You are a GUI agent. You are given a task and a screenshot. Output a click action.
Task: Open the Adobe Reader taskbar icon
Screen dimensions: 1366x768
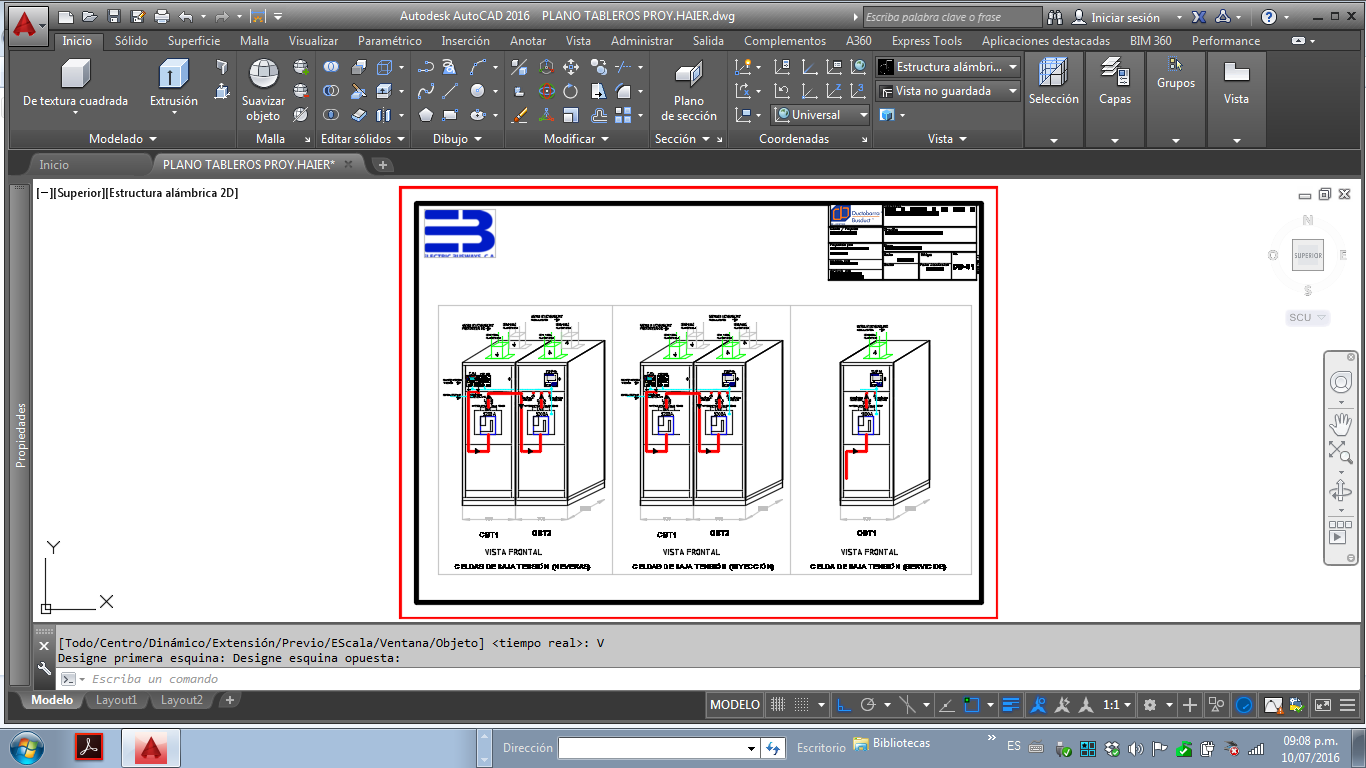click(89, 747)
